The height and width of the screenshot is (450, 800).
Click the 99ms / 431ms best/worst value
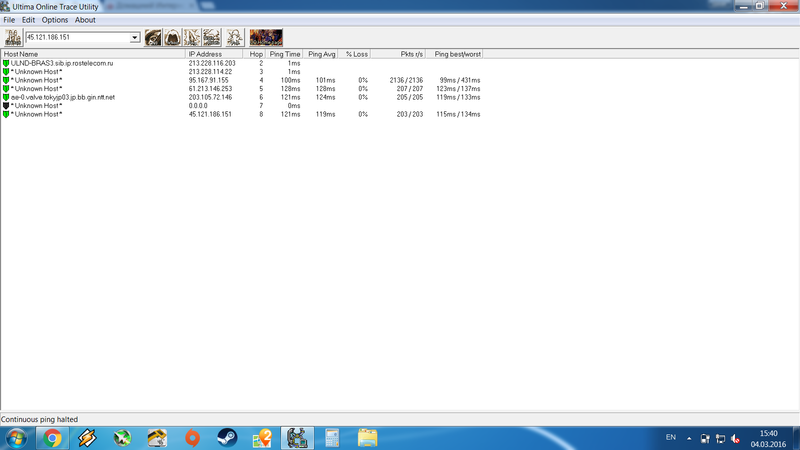[460, 80]
